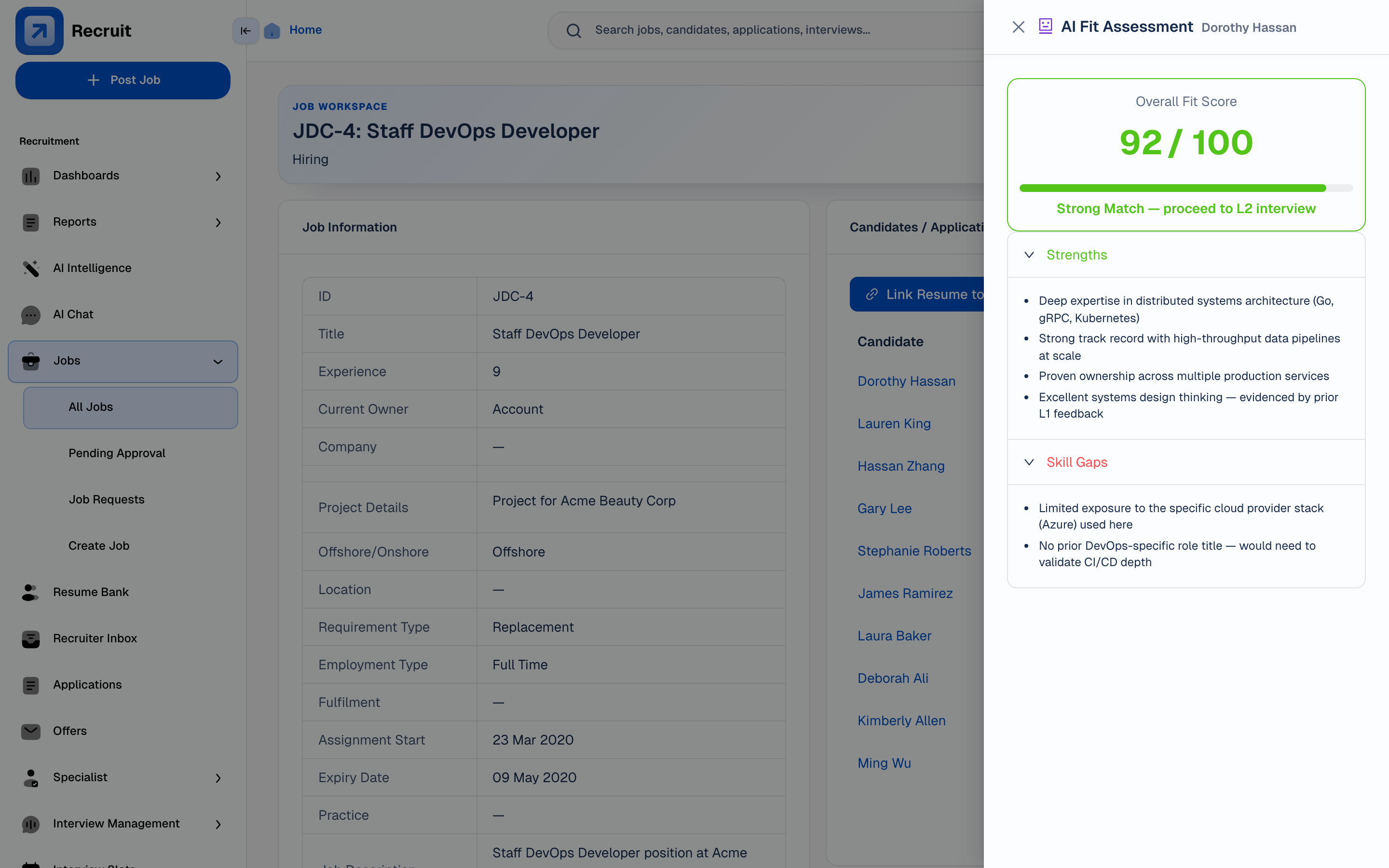Image resolution: width=1389 pixels, height=868 pixels.
Task: Open Lauren King's candidate link
Action: [894, 424]
